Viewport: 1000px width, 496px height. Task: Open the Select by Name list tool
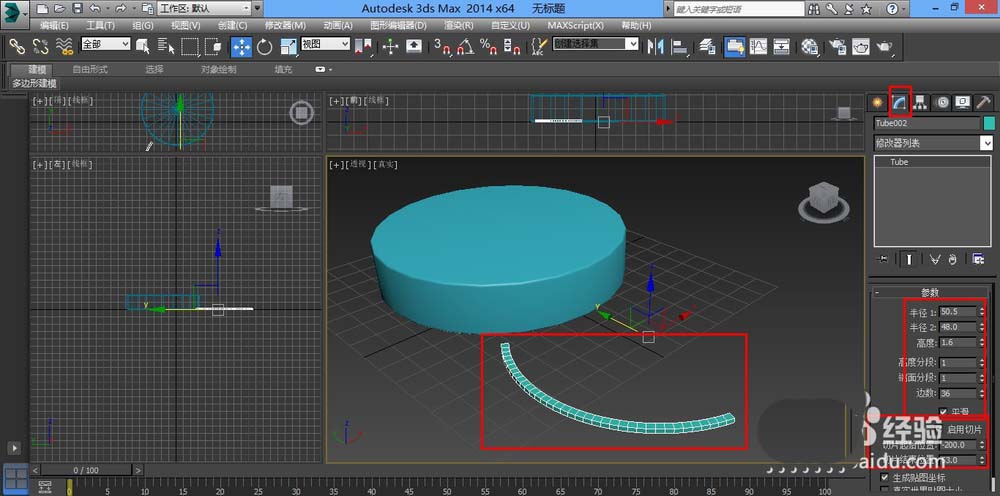[x=166, y=47]
